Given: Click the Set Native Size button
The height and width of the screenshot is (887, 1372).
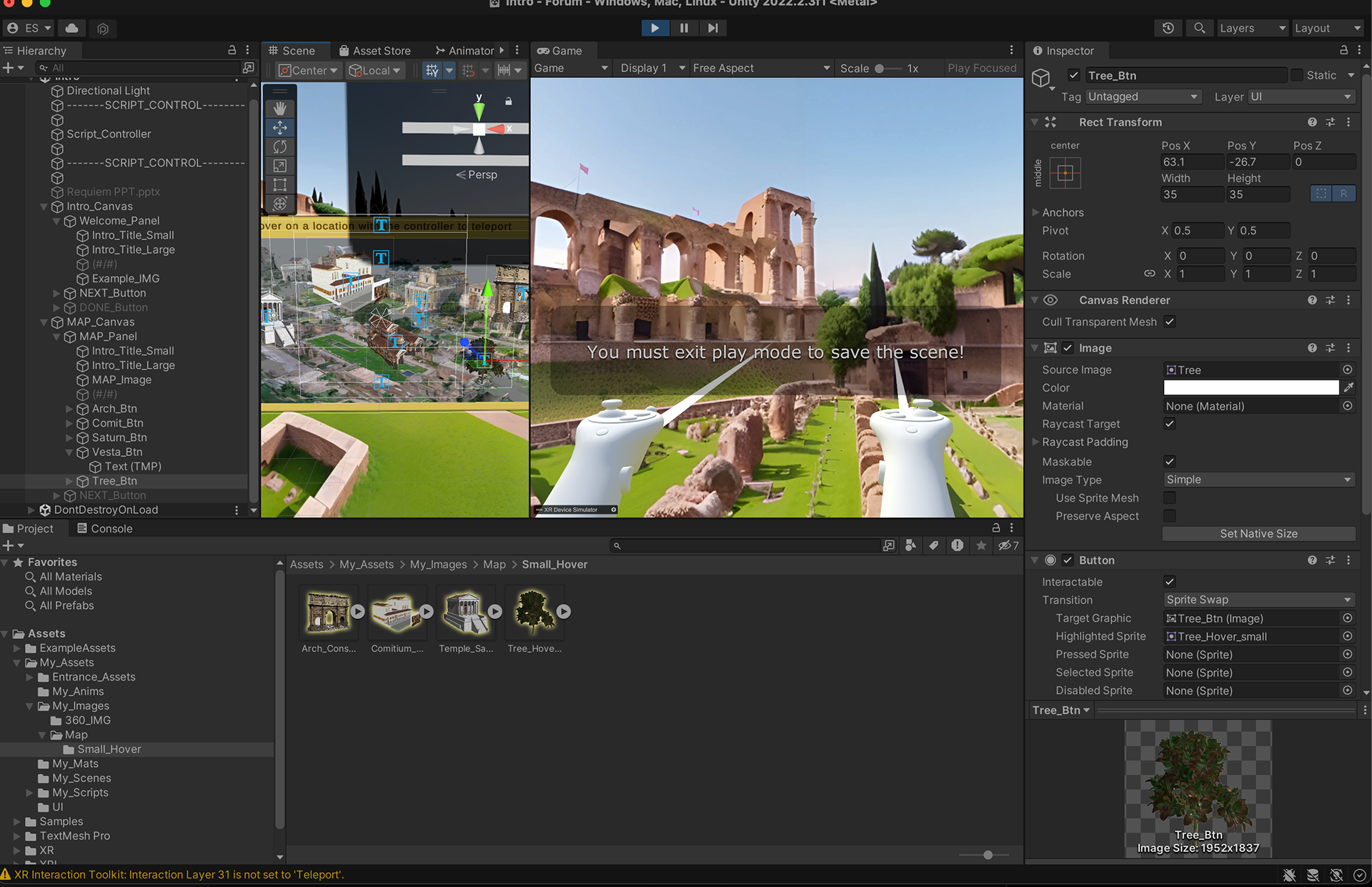Looking at the screenshot, I should (1258, 534).
